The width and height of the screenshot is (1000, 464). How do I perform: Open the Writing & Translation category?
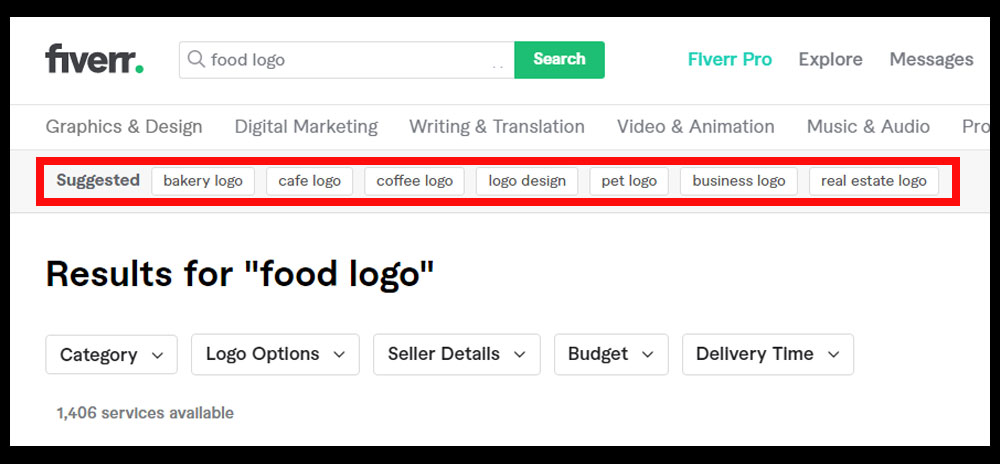point(497,127)
